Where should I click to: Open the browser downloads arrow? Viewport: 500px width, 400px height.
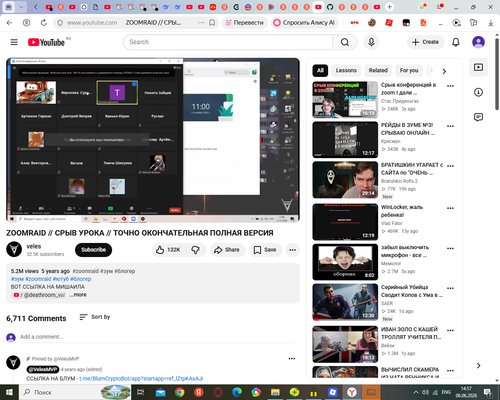pos(491,23)
